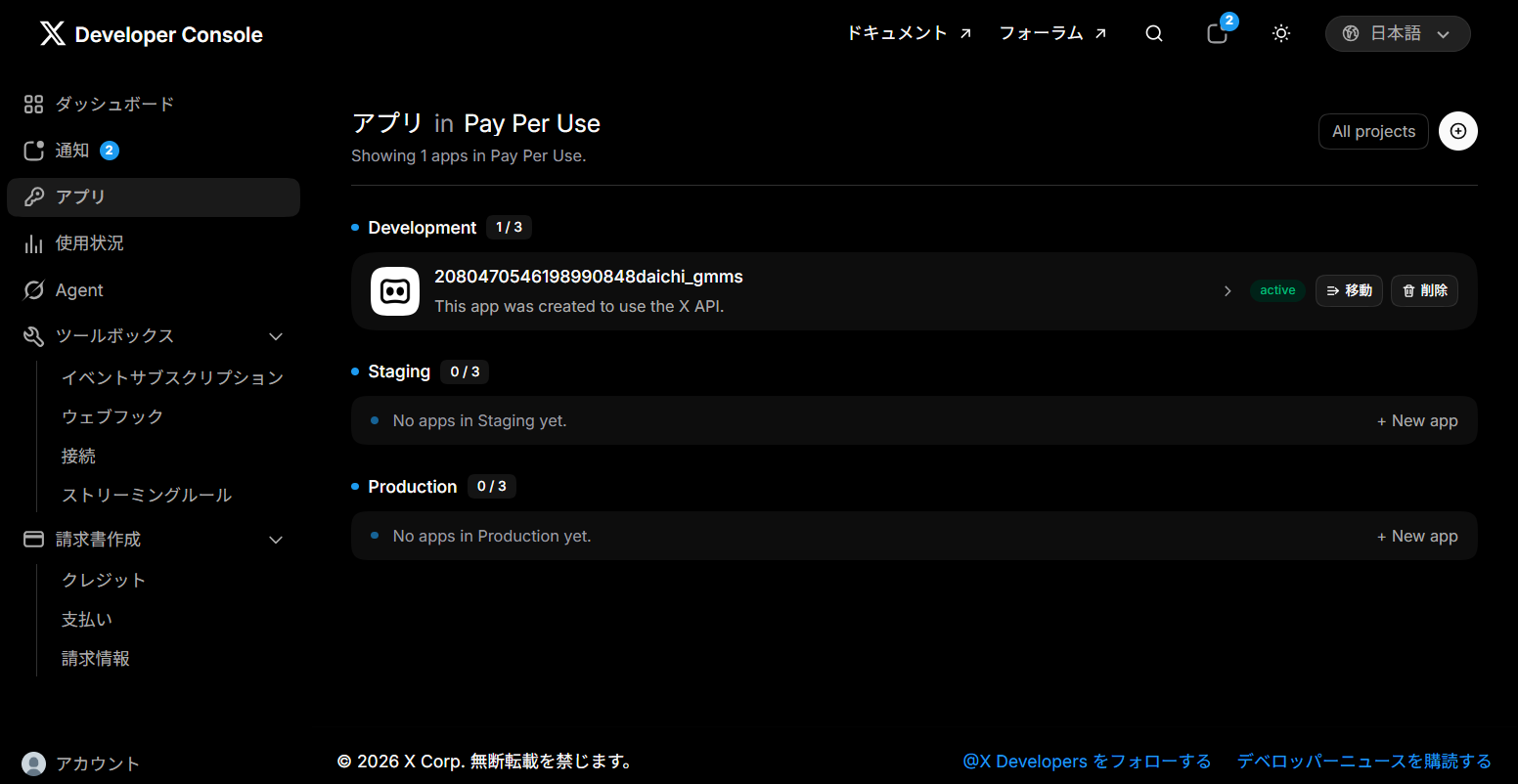The image size is (1518, 784).
Task: Open ウェブフック
Action: click(x=112, y=416)
